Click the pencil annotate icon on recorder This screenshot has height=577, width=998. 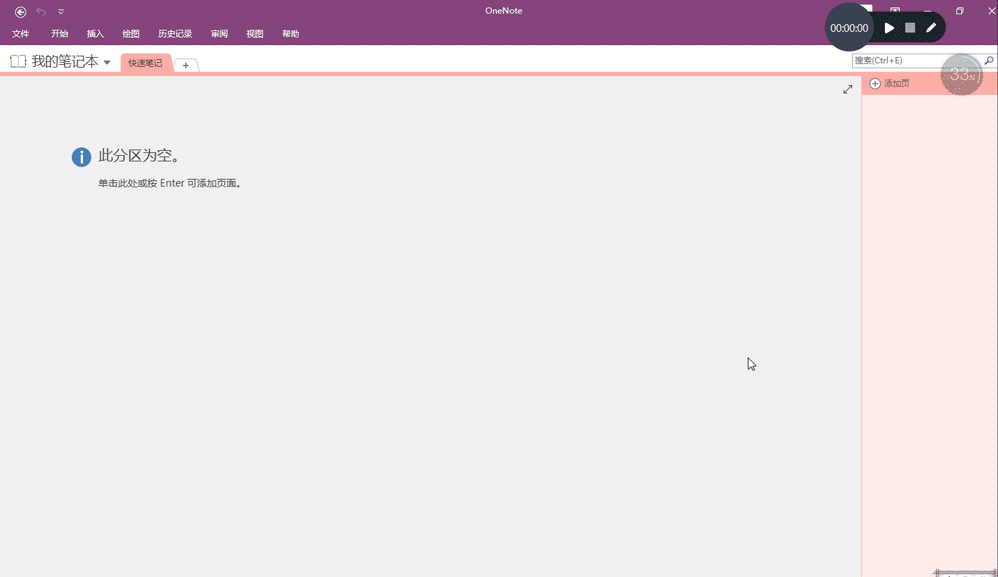(931, 28)
